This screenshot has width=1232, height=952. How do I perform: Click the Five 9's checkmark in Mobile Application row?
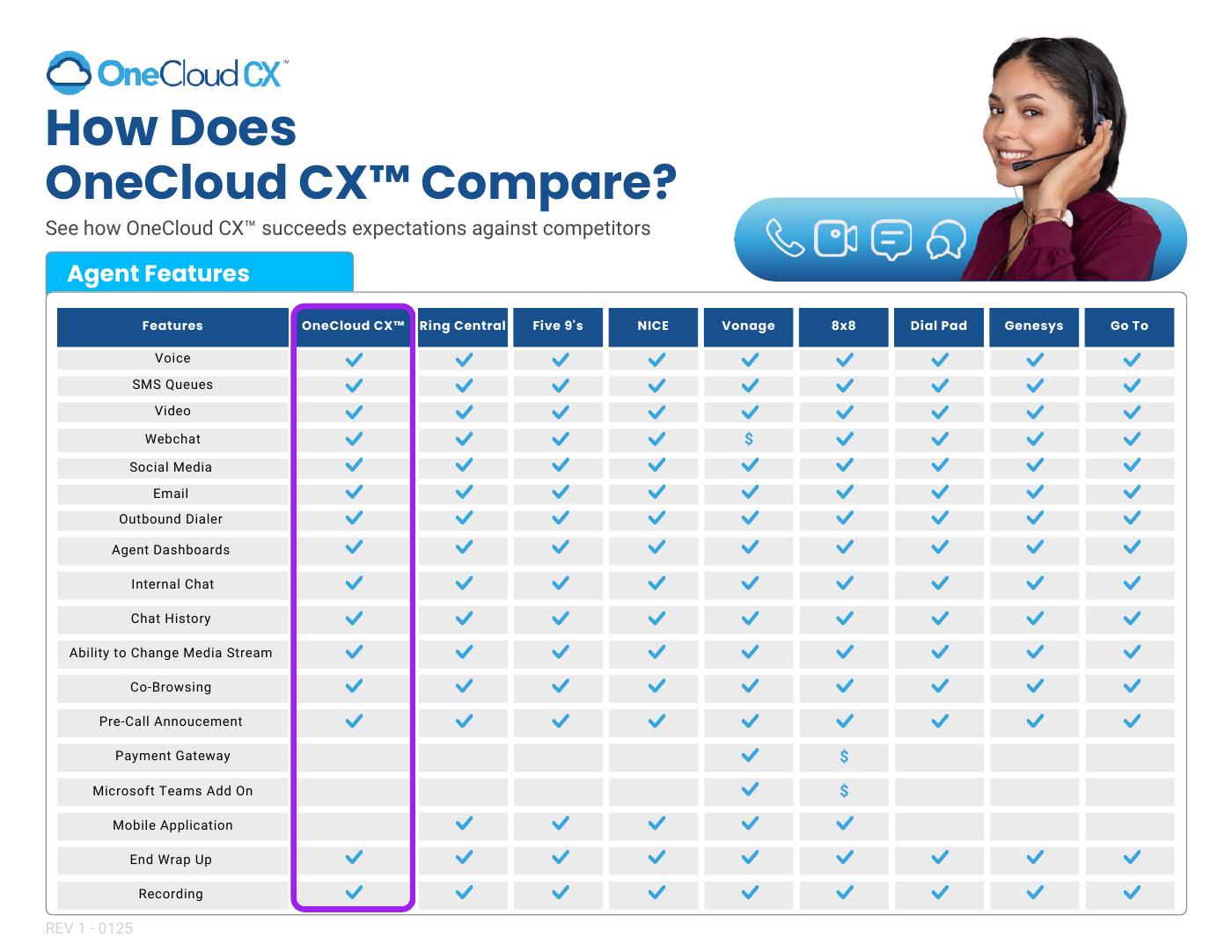(560, 824)
